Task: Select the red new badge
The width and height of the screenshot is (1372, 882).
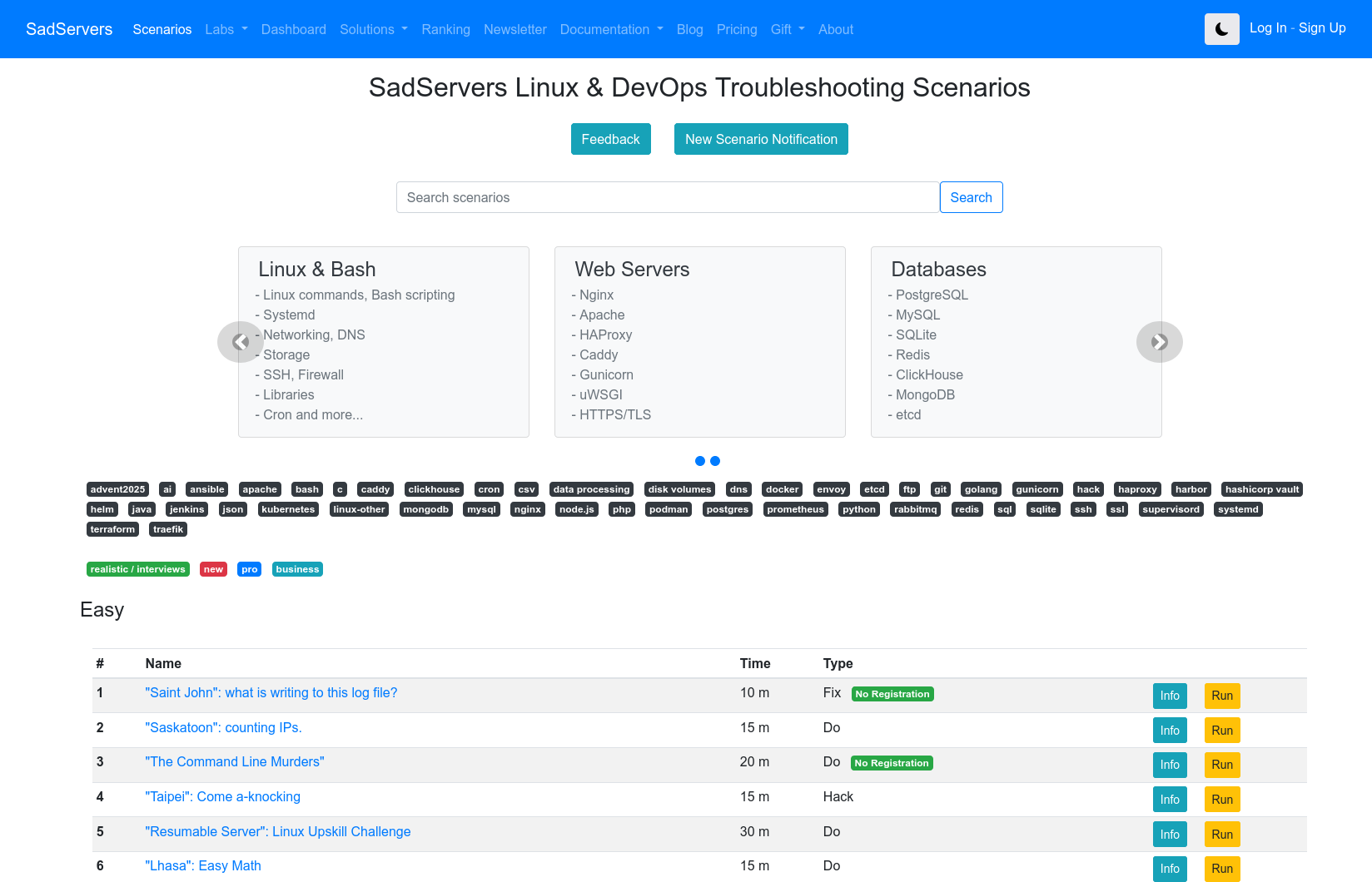Action: 214,569
